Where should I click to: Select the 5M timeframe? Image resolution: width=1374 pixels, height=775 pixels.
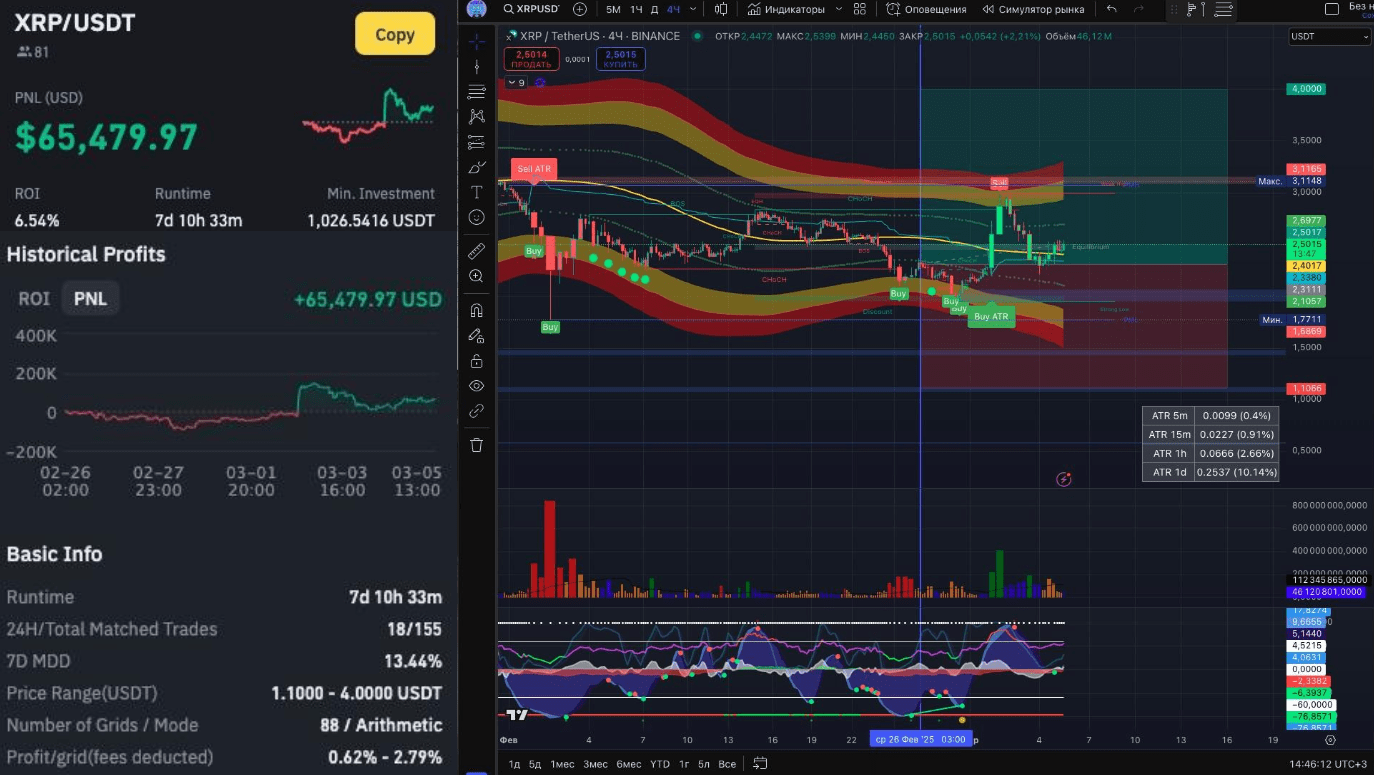(x=613, y=9)
